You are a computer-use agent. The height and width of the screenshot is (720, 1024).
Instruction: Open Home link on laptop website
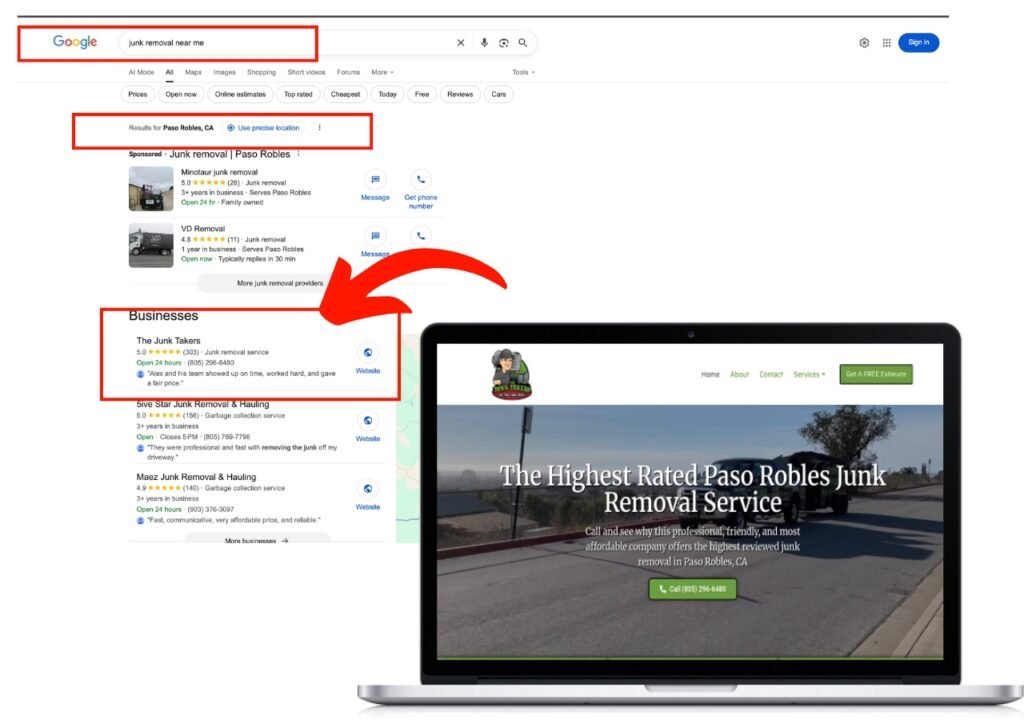(710, 374)
